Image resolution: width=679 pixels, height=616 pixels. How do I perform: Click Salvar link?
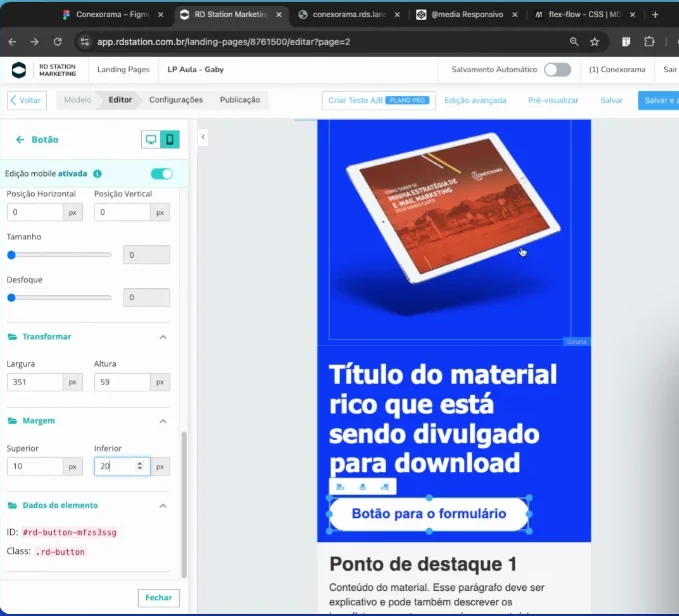pos(611,100)
